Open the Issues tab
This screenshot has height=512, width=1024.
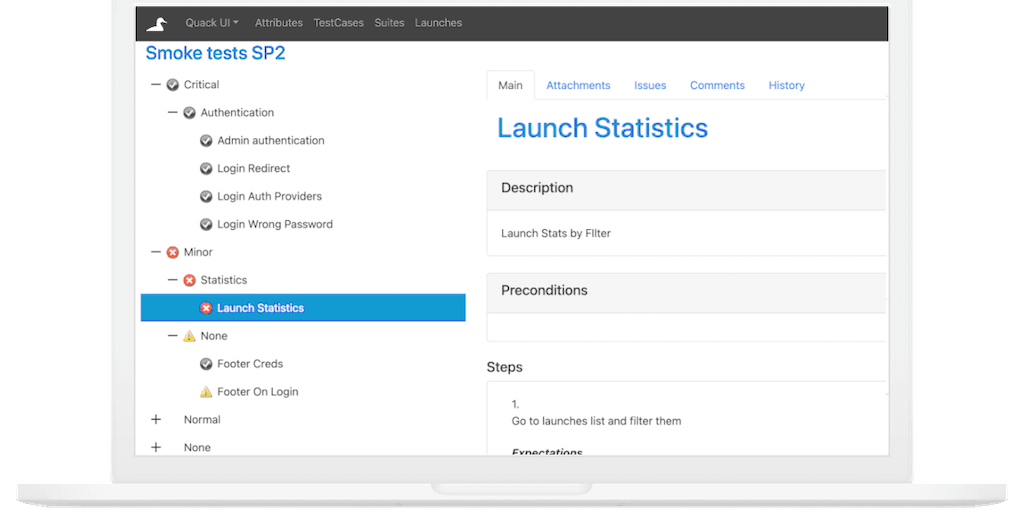coord(650,86)
